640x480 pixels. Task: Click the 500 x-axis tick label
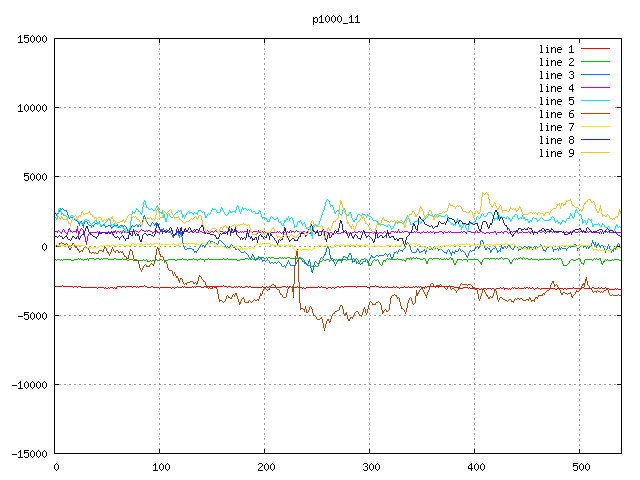[x=580, y=467]
